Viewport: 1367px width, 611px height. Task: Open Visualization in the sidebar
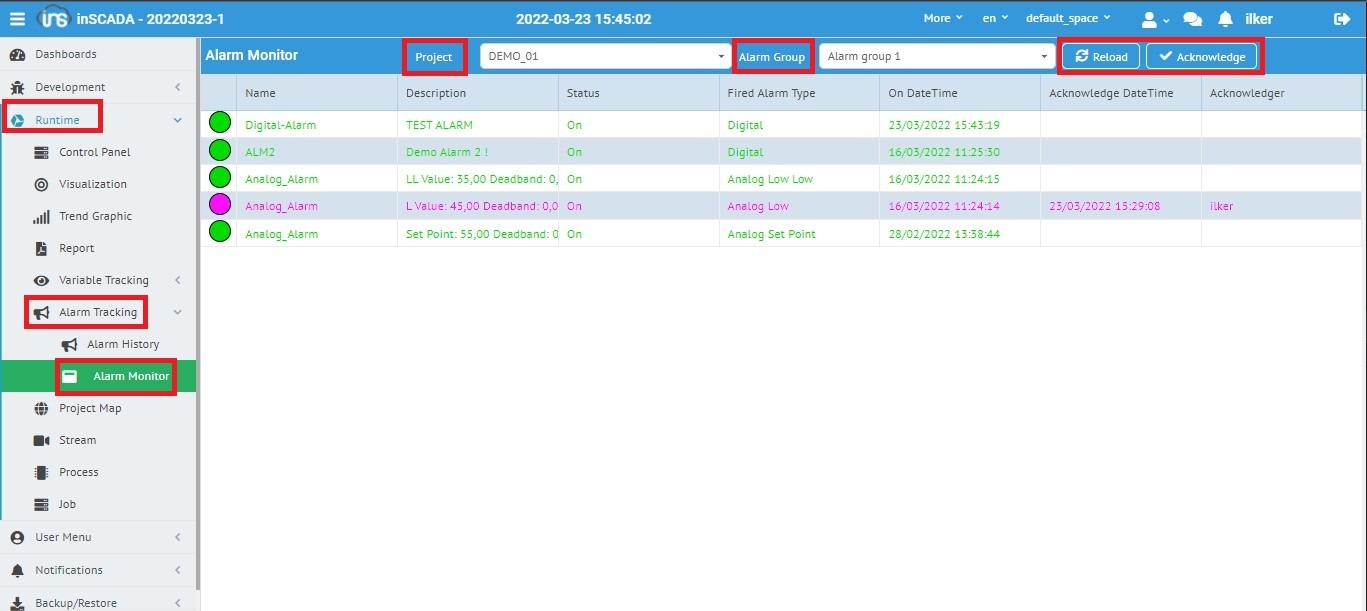click(x=92, y=184)
